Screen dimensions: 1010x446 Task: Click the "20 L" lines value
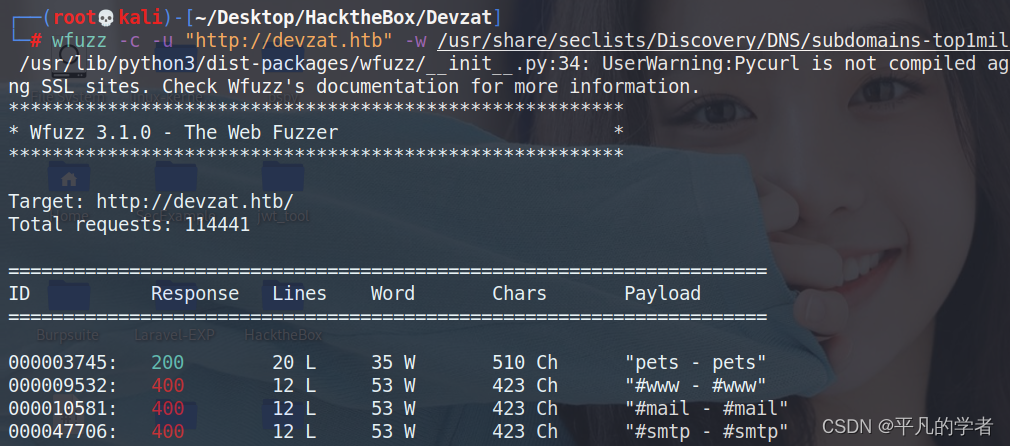pyautogui.click(x=294, y=363)
